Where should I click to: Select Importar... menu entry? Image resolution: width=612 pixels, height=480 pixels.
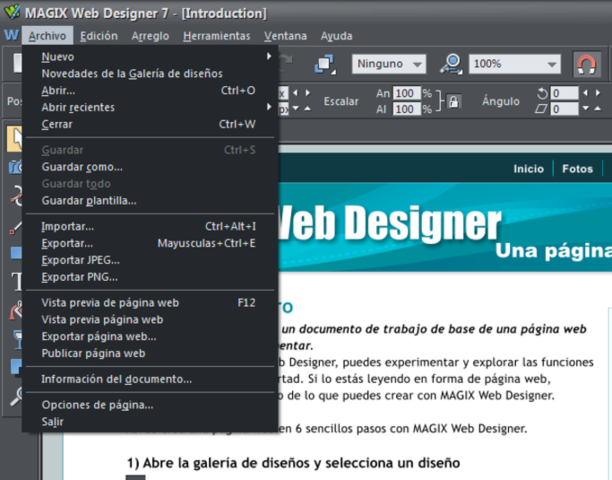click(x=150, y=226)
